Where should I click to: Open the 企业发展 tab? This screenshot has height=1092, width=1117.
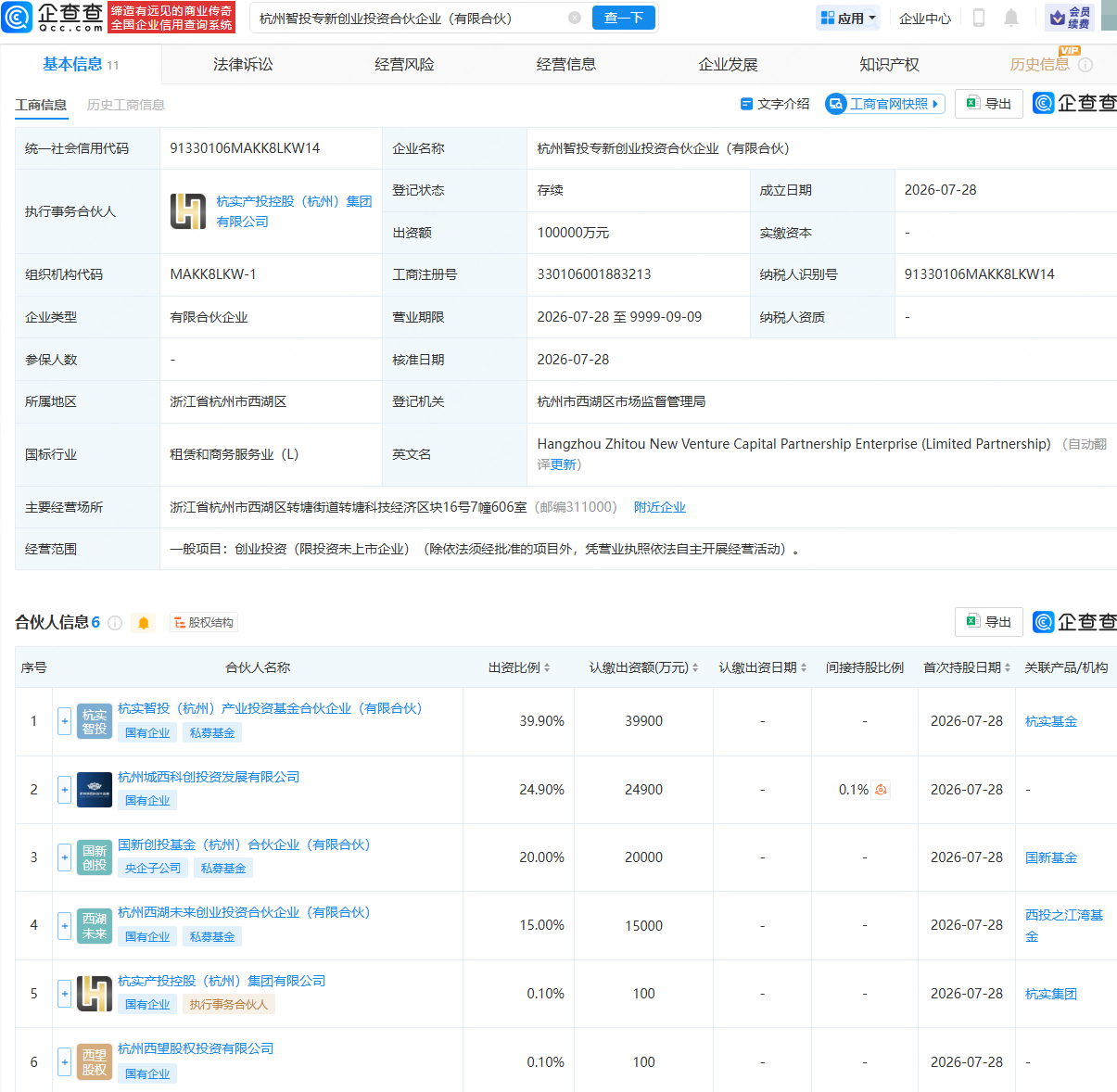point(728,65)
